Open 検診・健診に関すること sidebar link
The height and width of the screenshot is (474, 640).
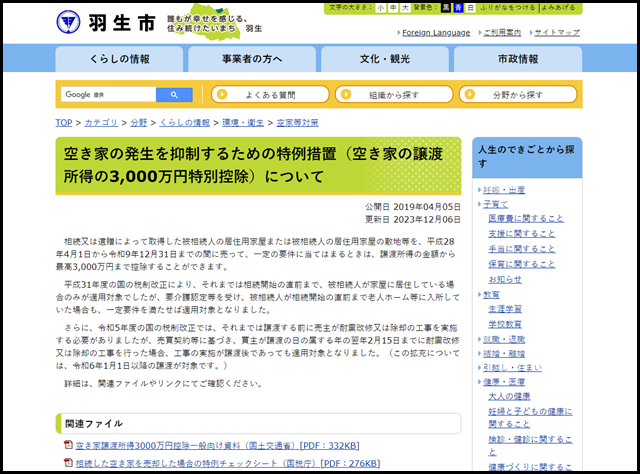point(530,445)
